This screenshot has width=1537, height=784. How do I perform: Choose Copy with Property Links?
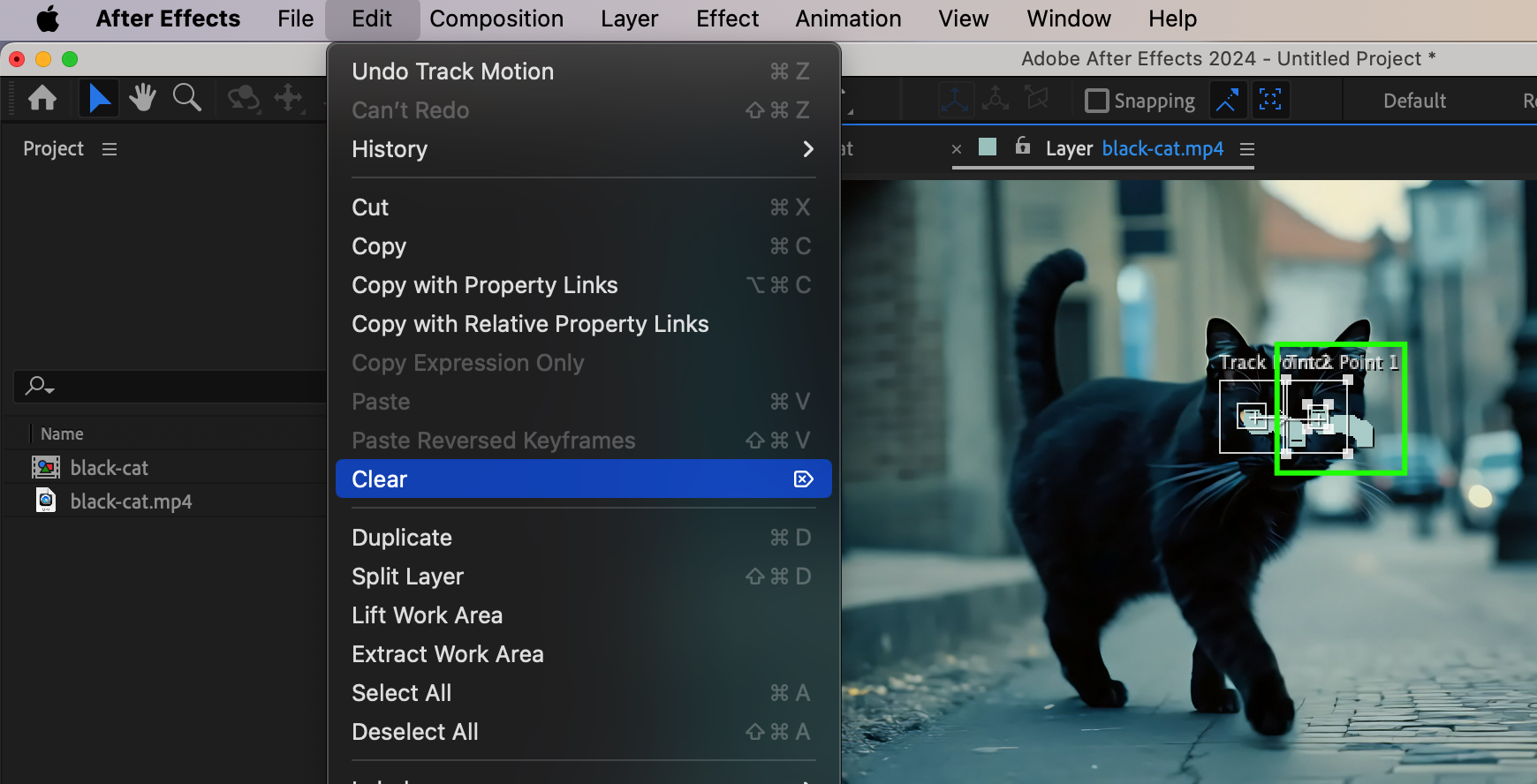tap(584, 285)
